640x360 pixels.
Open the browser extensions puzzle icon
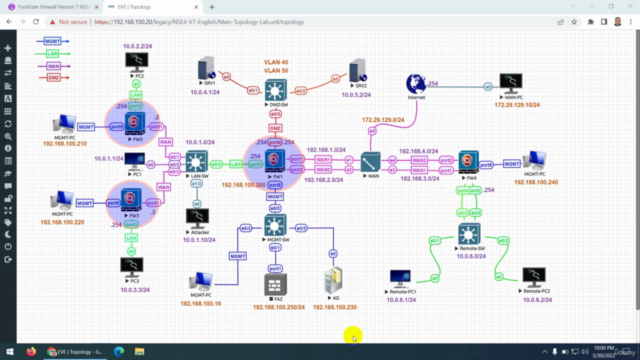point(590,22)
